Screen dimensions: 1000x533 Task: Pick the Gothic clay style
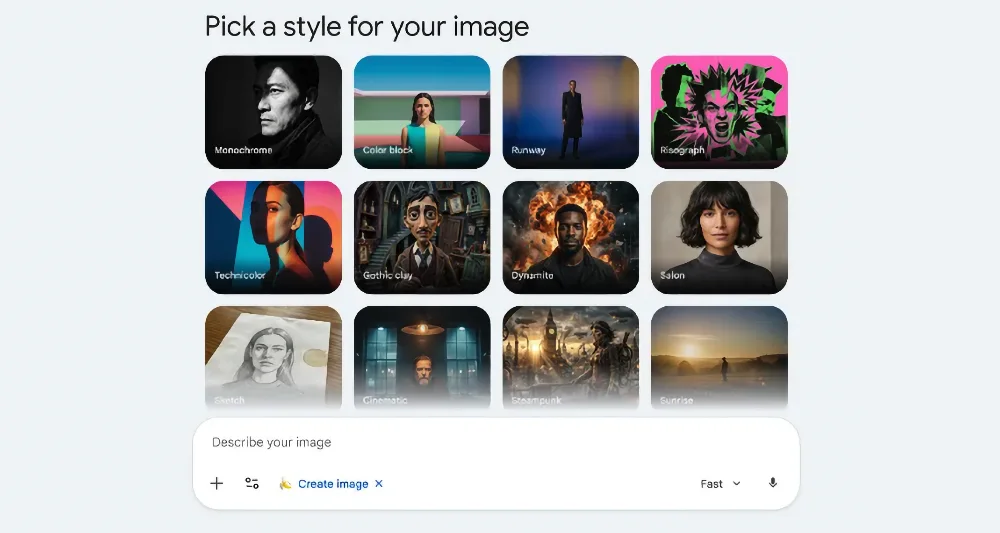click(422, 237)
